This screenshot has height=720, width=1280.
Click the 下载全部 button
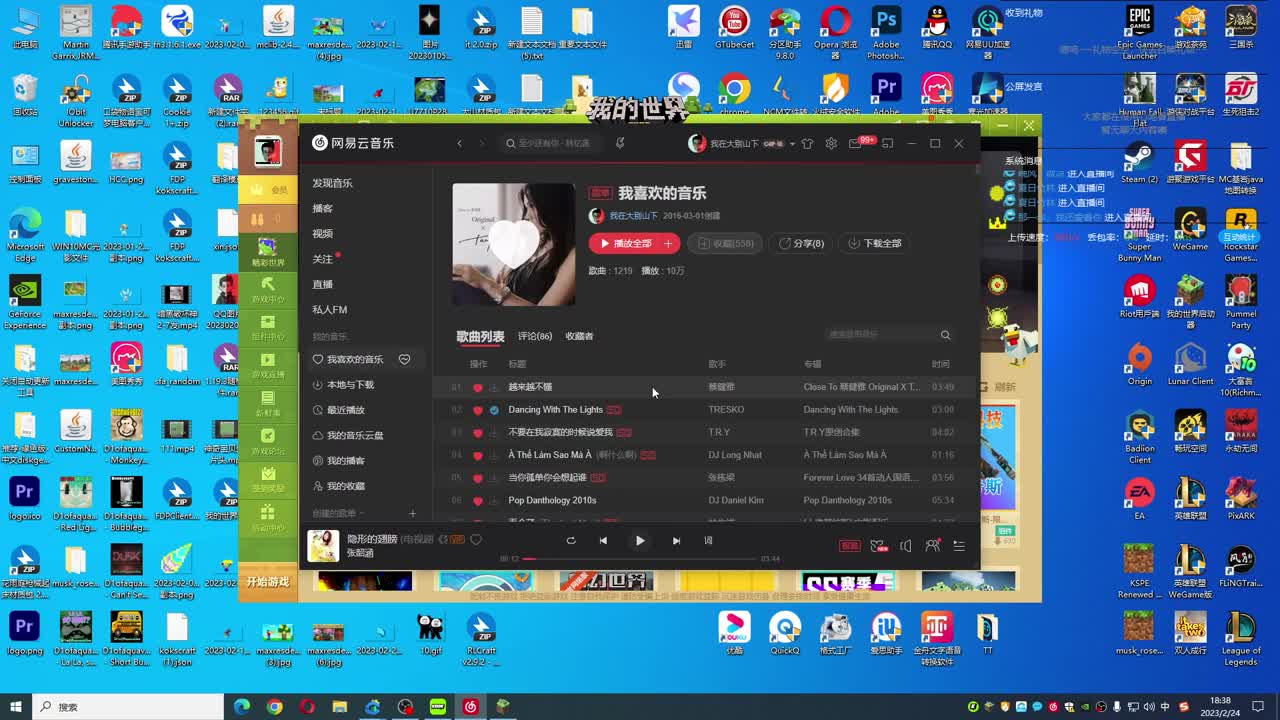click(874, 243)
